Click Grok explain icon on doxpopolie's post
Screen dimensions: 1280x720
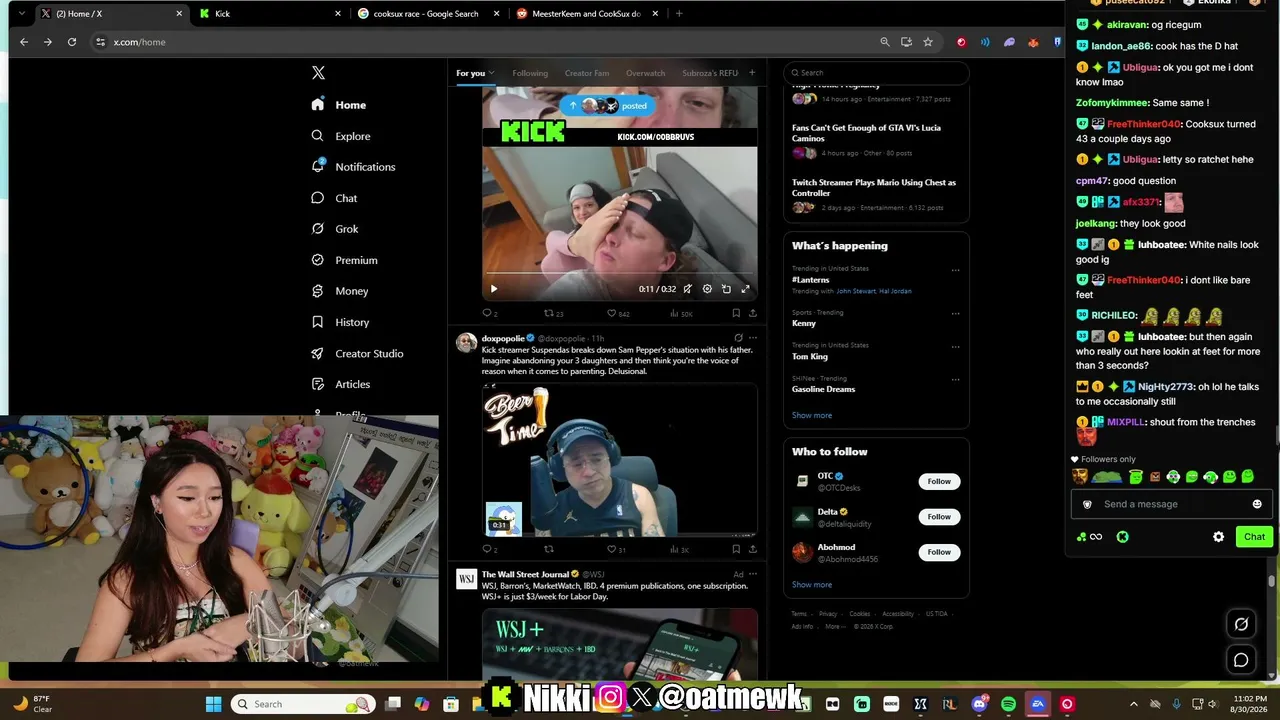tap(738, 338)
